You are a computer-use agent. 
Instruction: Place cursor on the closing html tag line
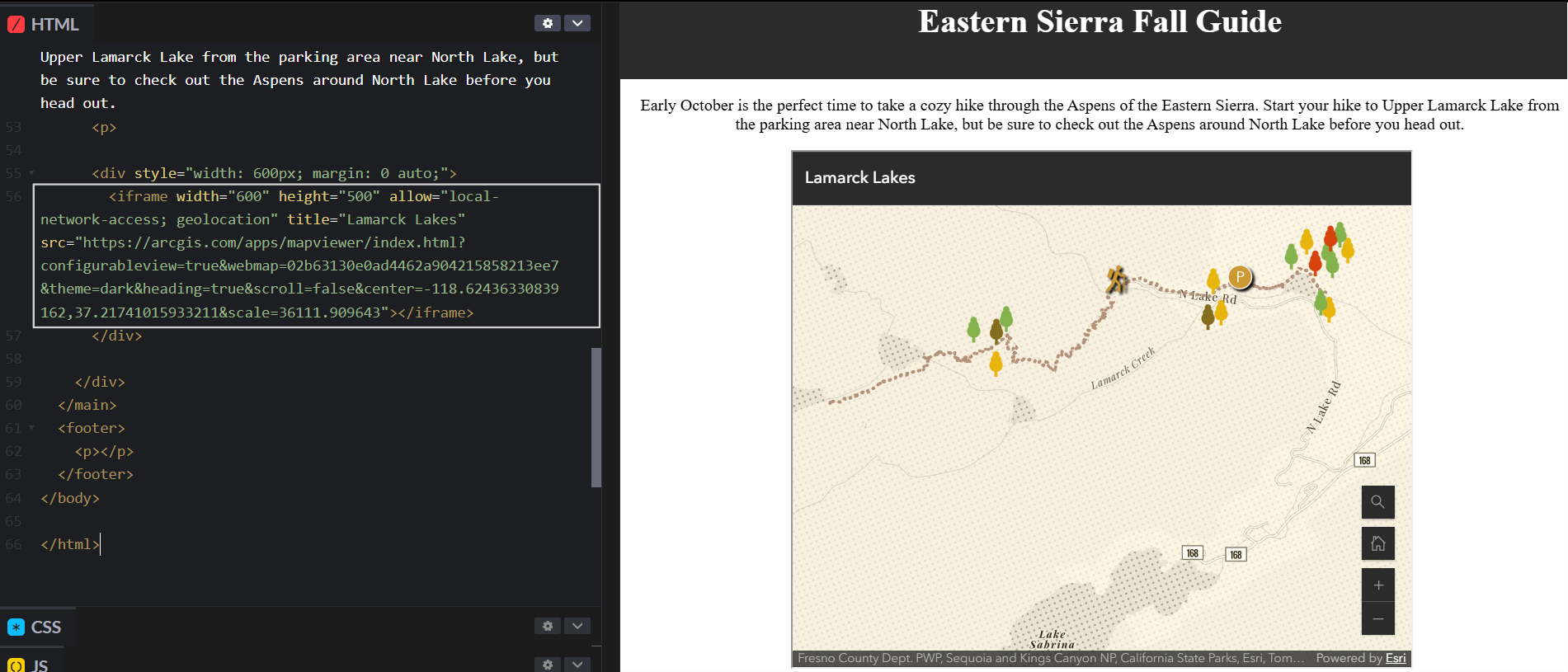pos(70,544)
